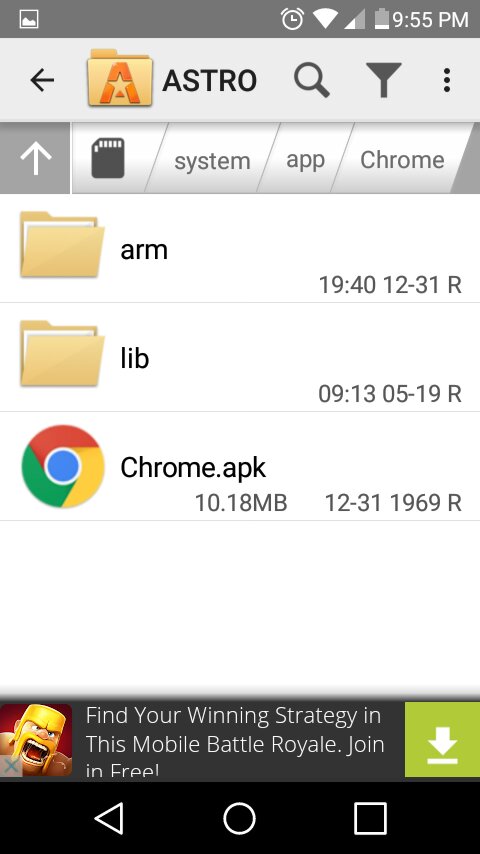Close the ad with the X icon
This screenshot has height=854, width=480.
coord(11,767)
